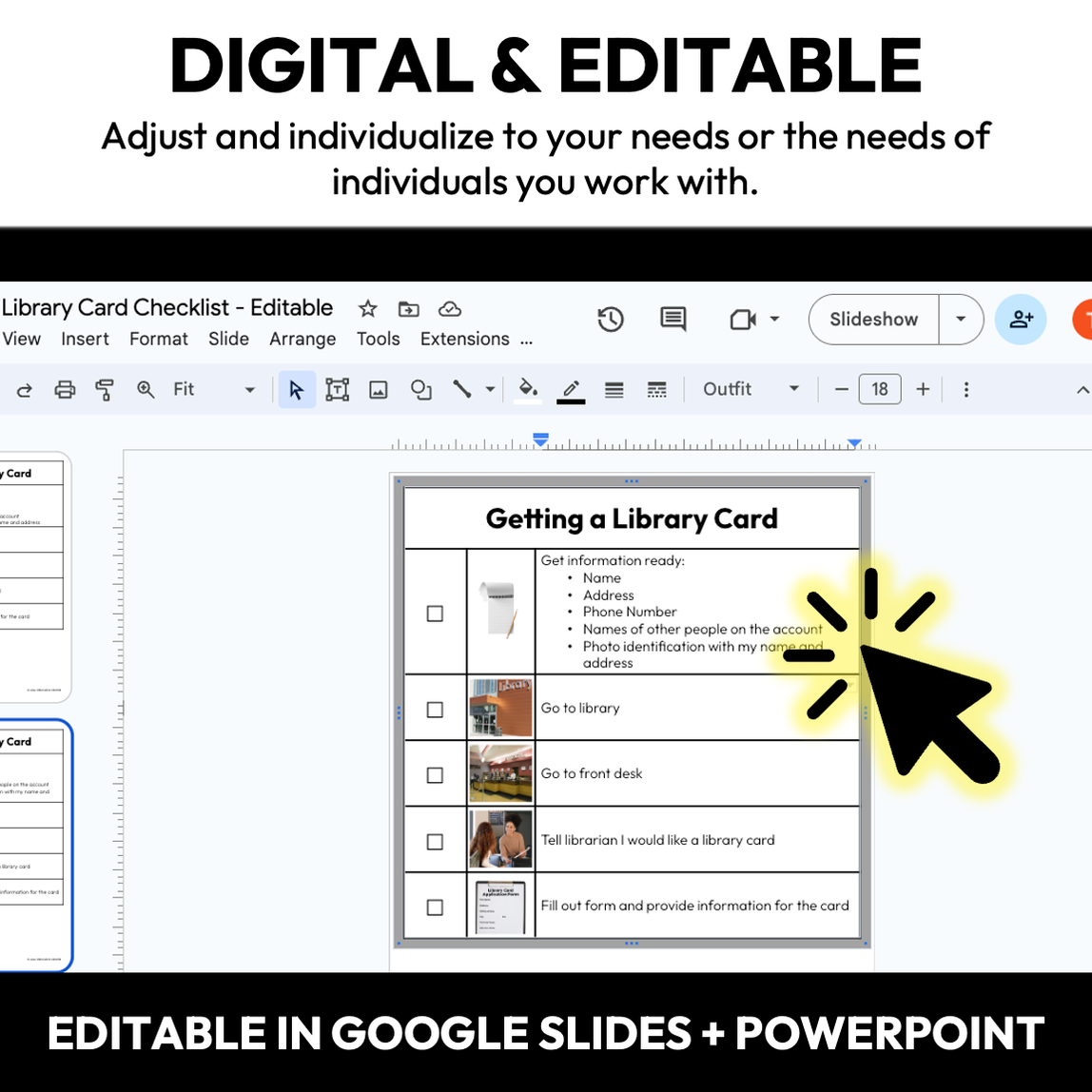1092x1092 pixels.
Task: Open the Slideshow options dropdown arrow
Action: click(x=961, y=320)
